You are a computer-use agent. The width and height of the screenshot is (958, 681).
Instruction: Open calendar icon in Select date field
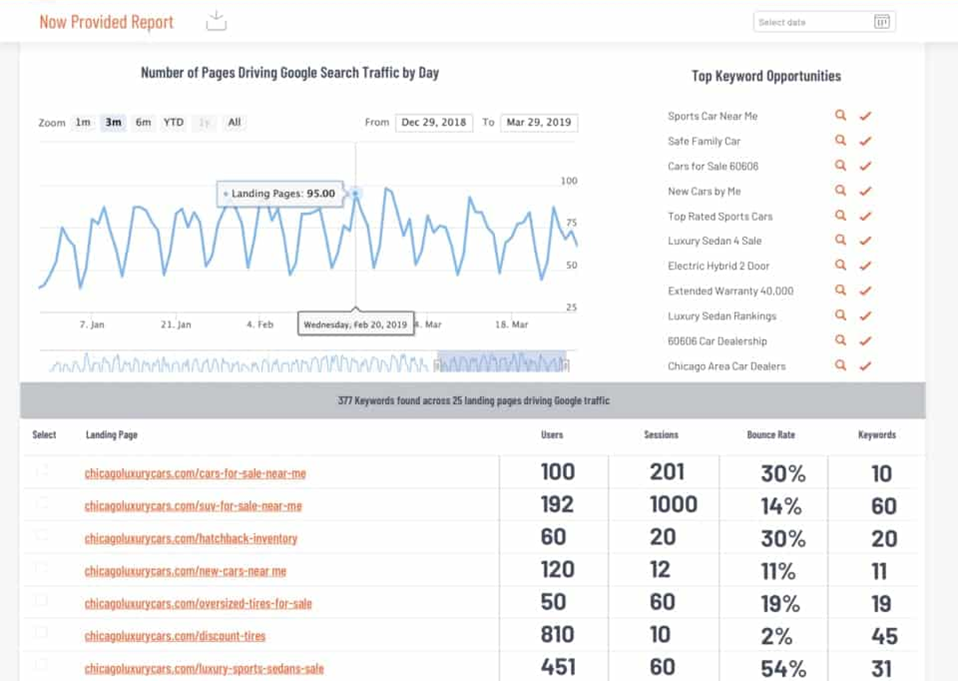pyautogui.click(x=881, y=22)
